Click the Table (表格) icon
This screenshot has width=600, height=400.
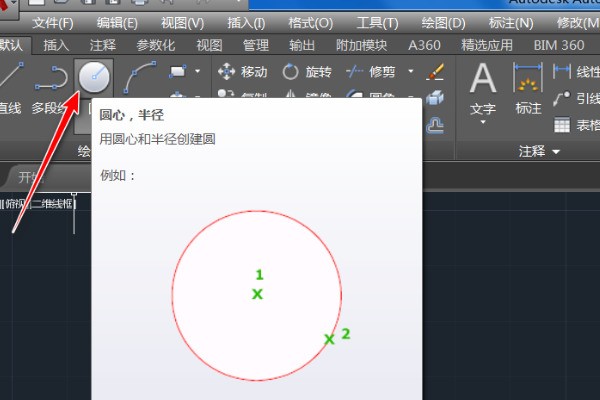point(563,125)
